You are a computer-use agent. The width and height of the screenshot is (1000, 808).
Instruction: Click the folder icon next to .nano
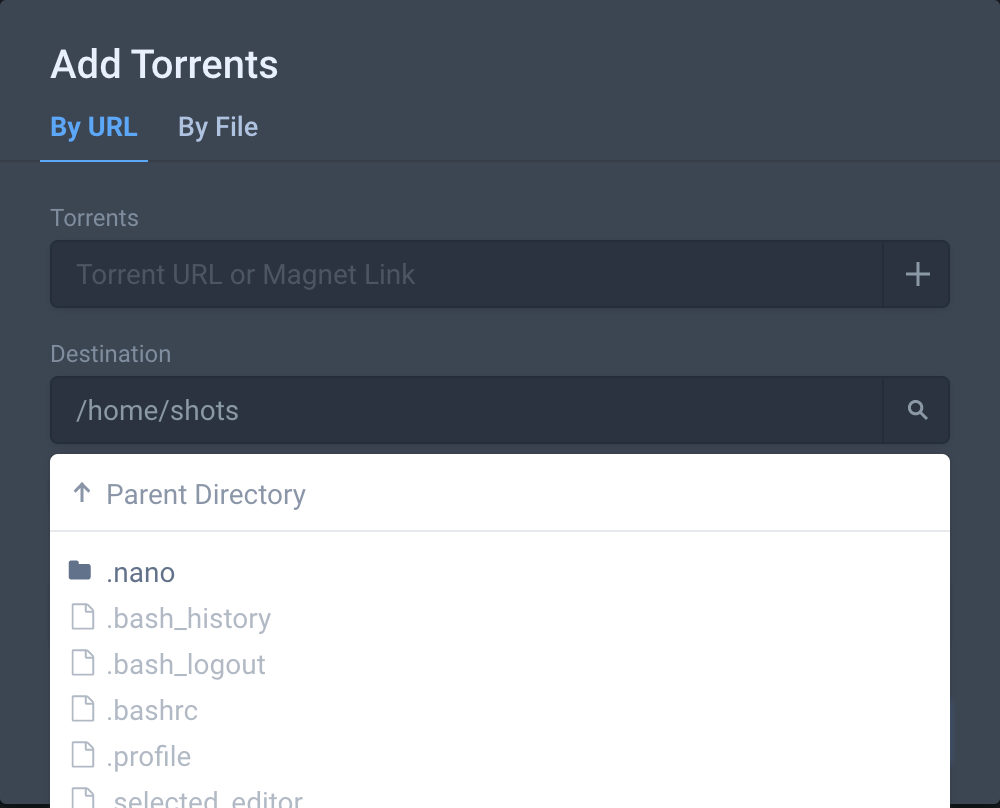[x=80, y=571]
